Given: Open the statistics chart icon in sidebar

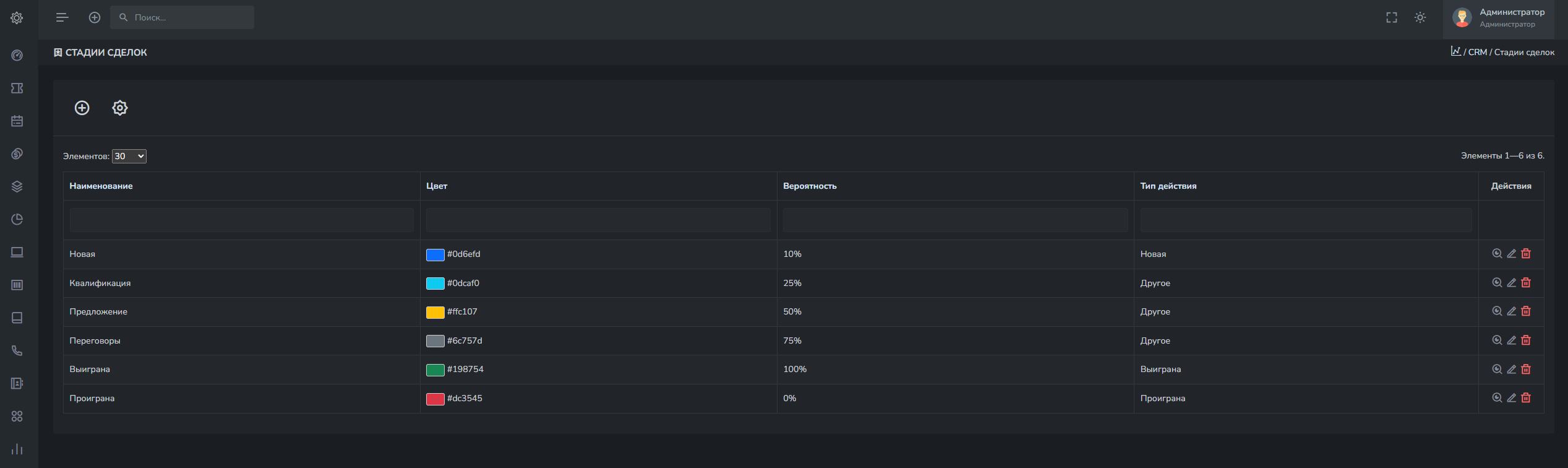Looking at the screenshot, I should (17, 449).
